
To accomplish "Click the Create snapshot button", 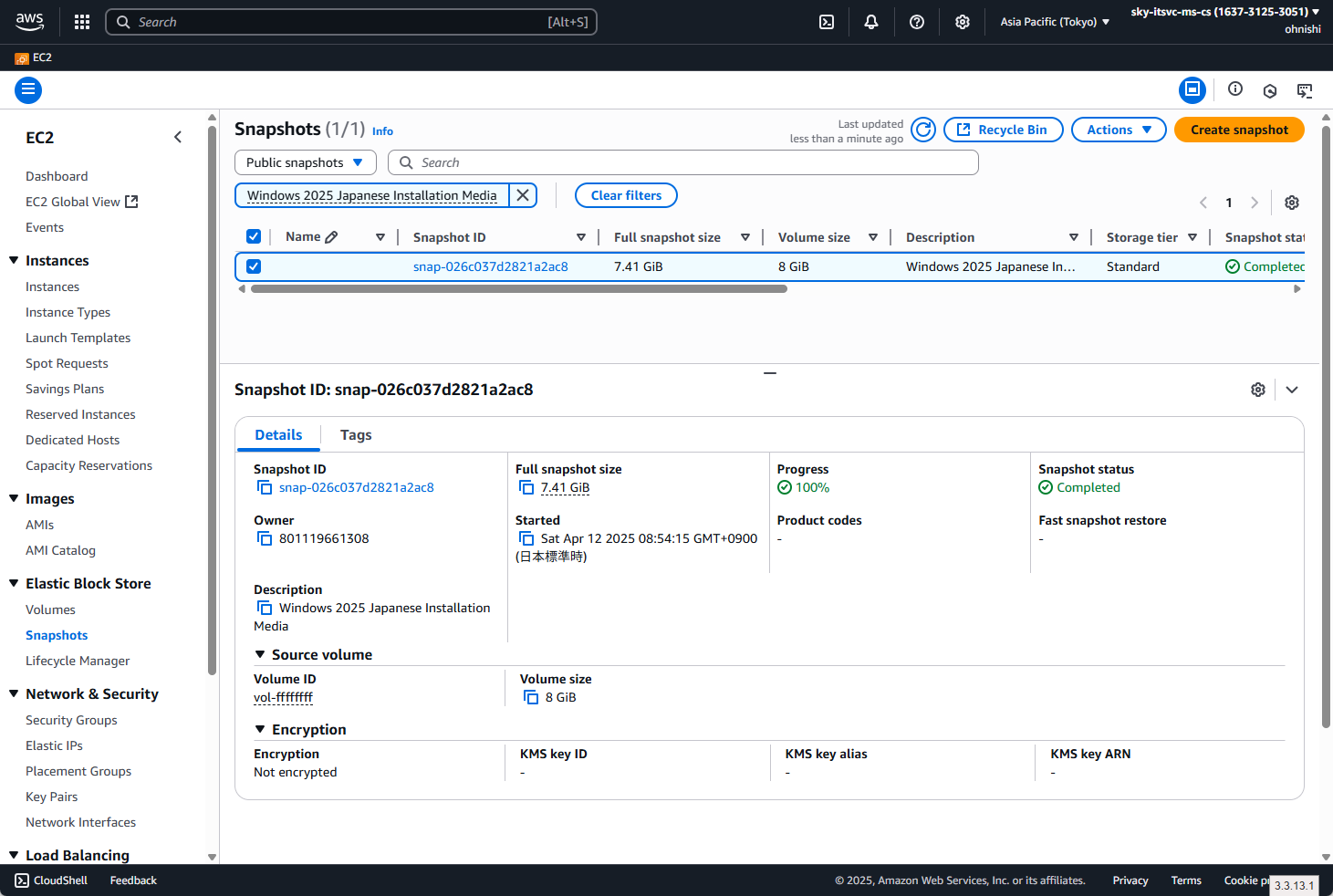I will [x=1238, y=129].
